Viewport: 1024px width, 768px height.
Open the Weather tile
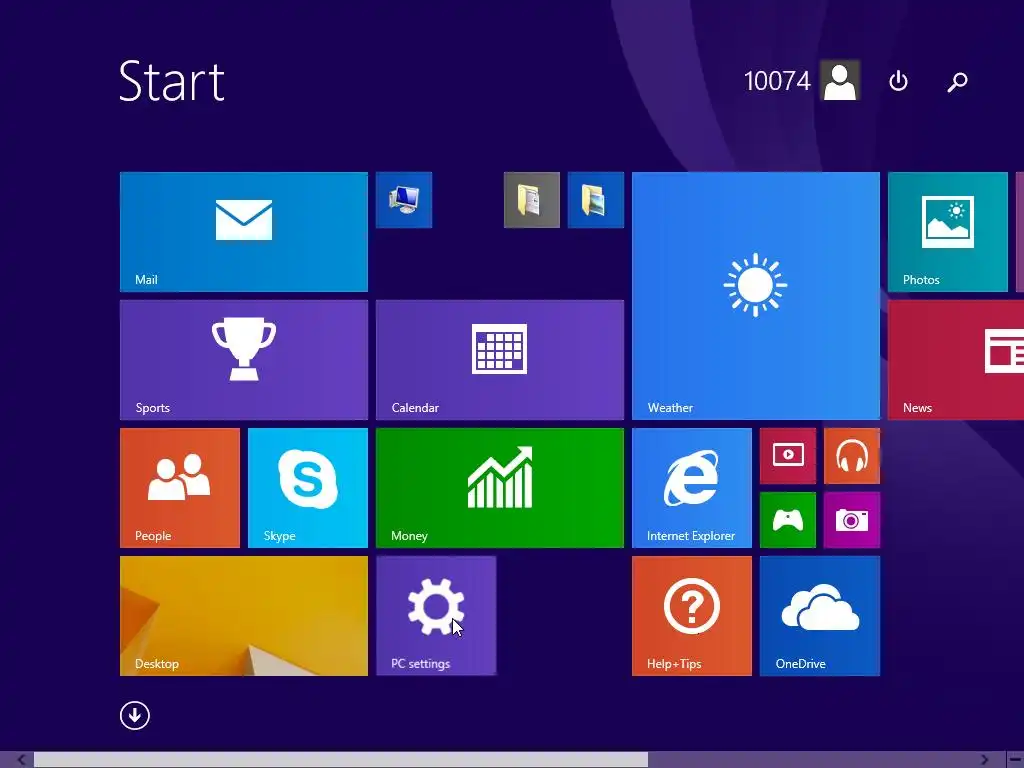[756, 296]
